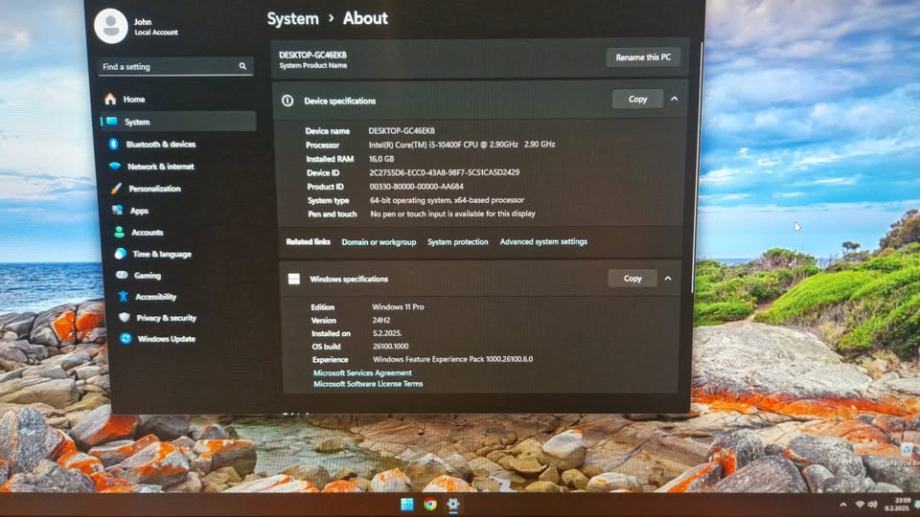
Task: Click the Windows Feature Experience Pack text
Action: coord(453,359)
